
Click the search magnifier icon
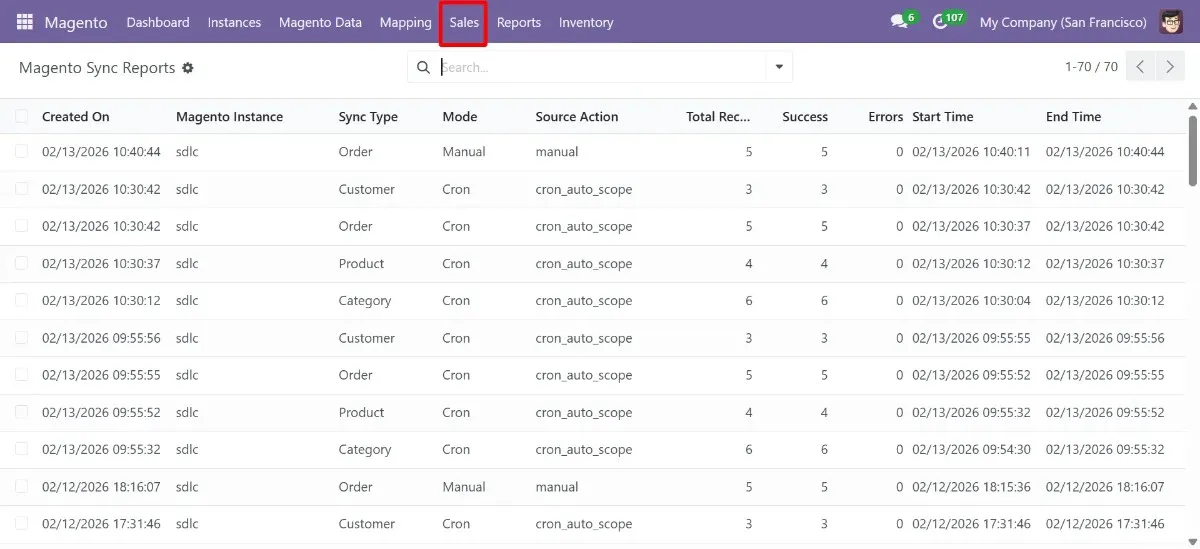(423, 67)
